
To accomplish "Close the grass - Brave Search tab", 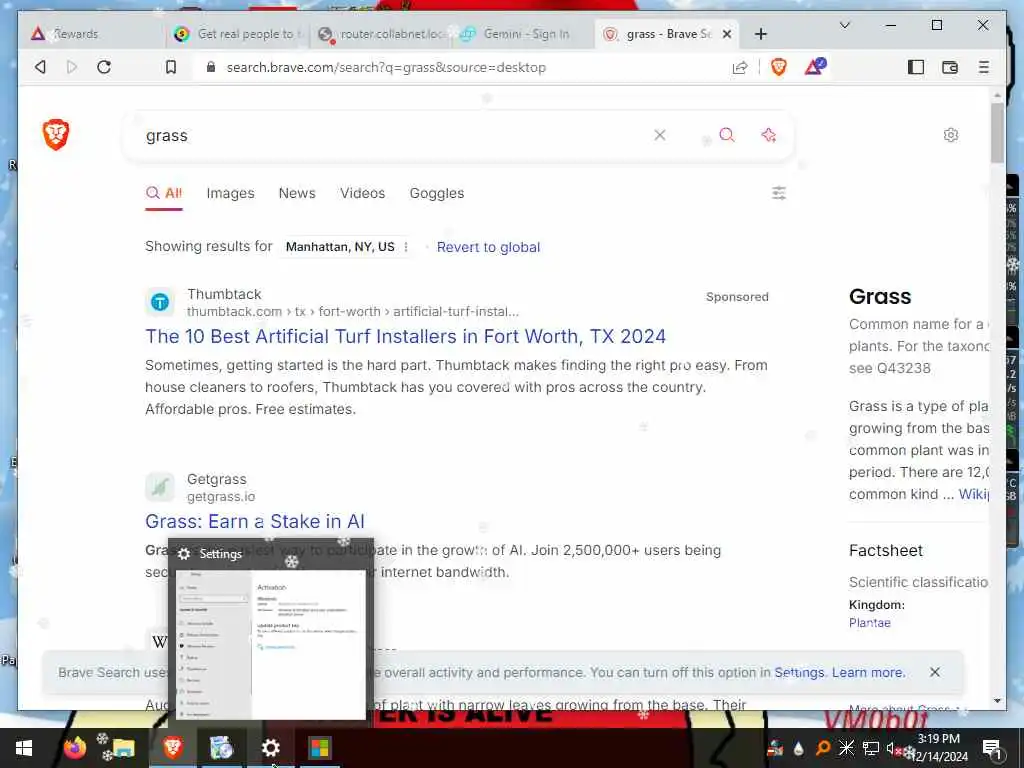I will pos(726,34).
